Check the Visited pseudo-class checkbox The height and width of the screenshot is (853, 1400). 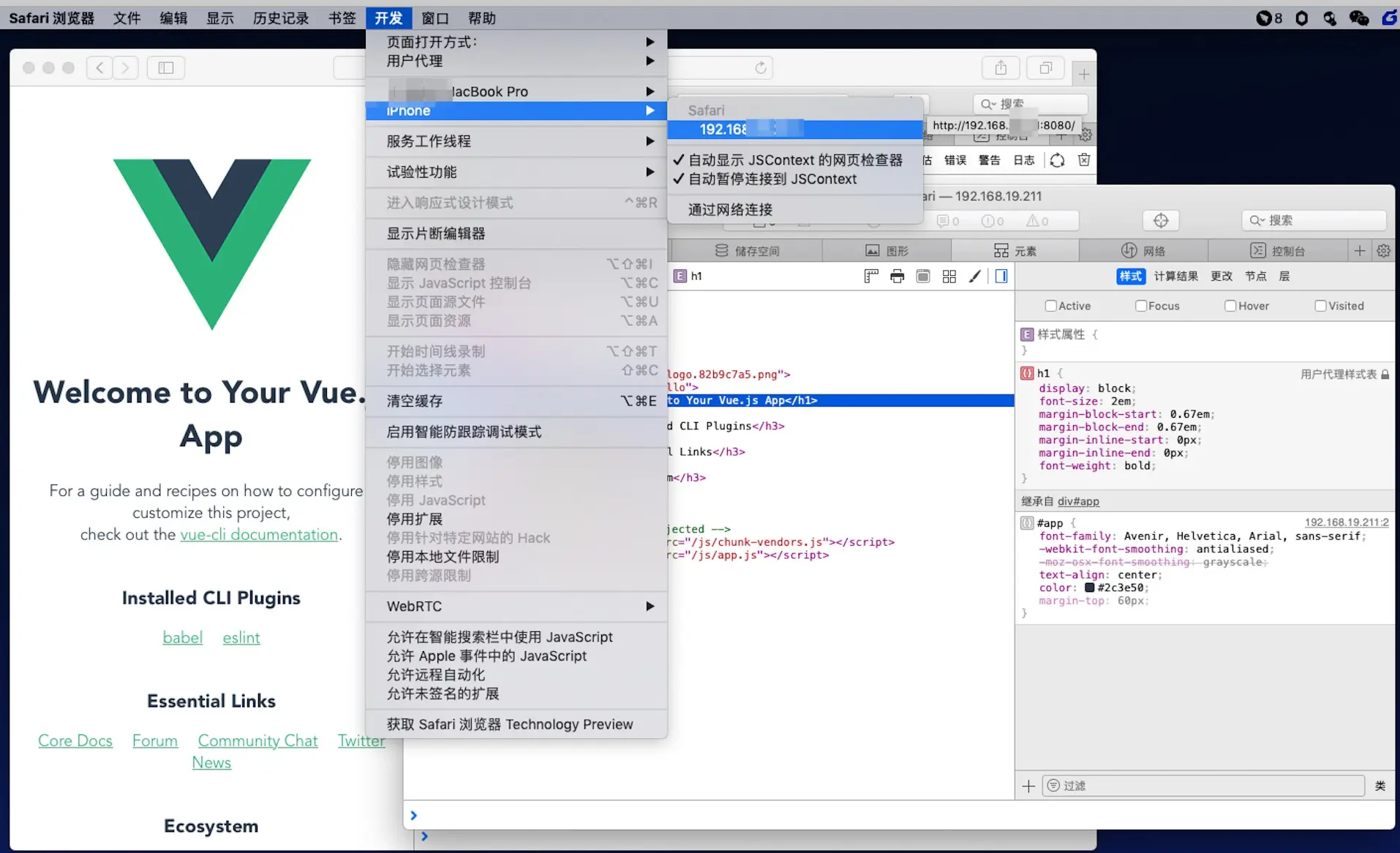pyautogui.click(x=1320, y=306)
